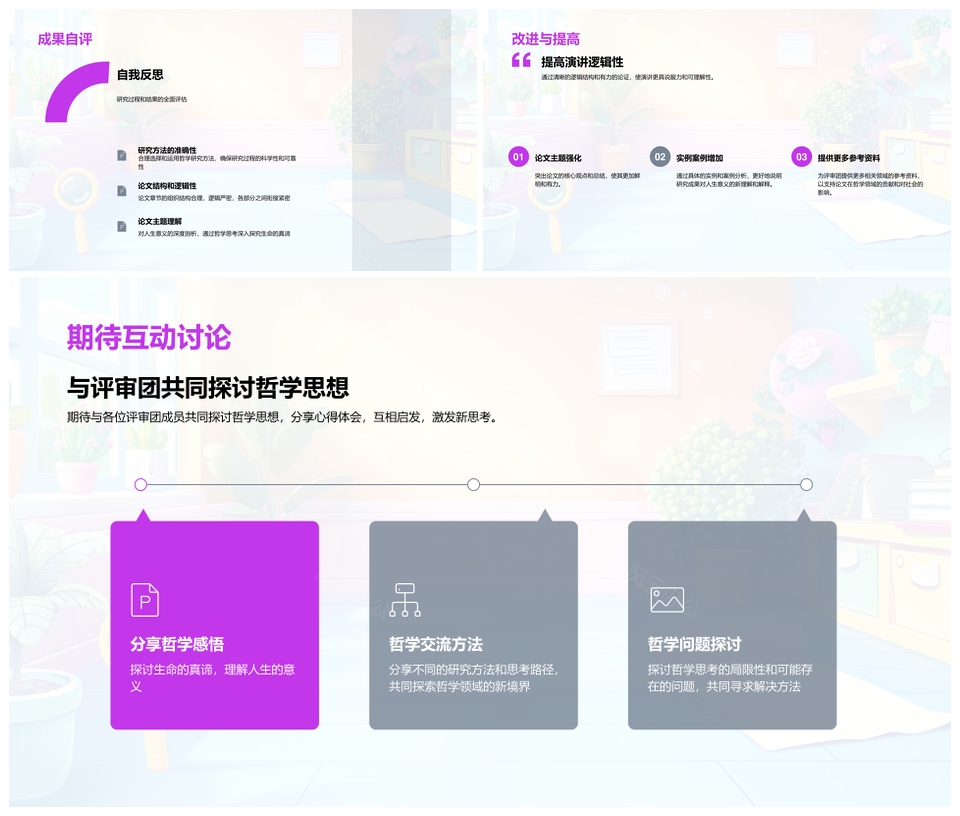Click the purple 03 numbered circle

click(x=801, y=157)
